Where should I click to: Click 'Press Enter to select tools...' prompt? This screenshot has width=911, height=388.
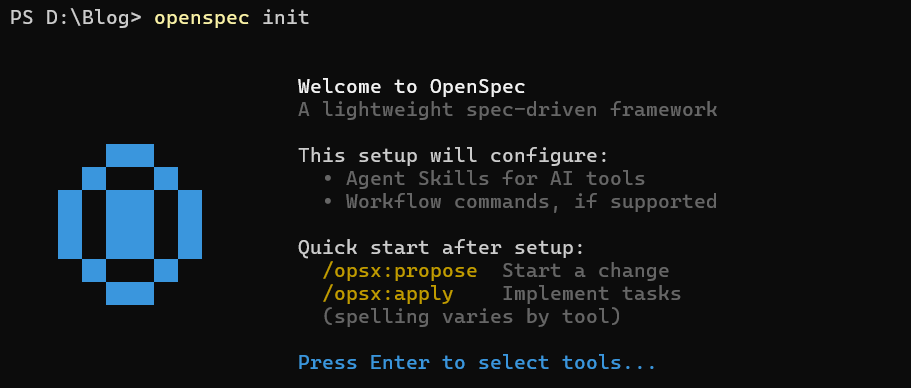point(477,363)
